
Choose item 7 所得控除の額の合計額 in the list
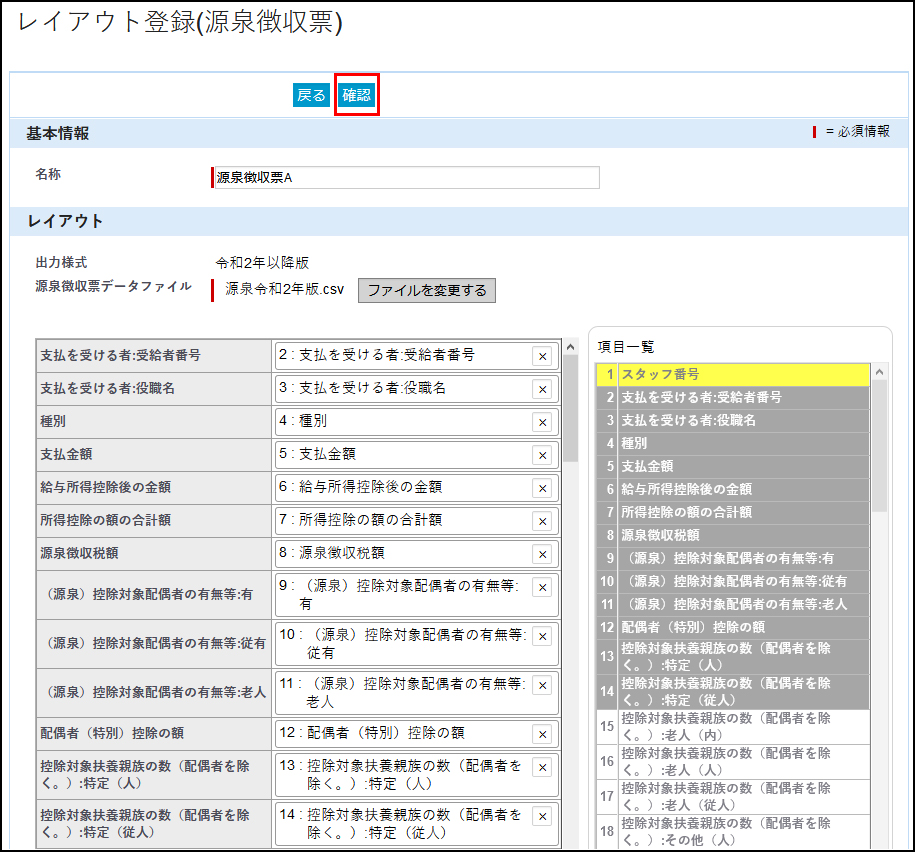click(733, 512)
